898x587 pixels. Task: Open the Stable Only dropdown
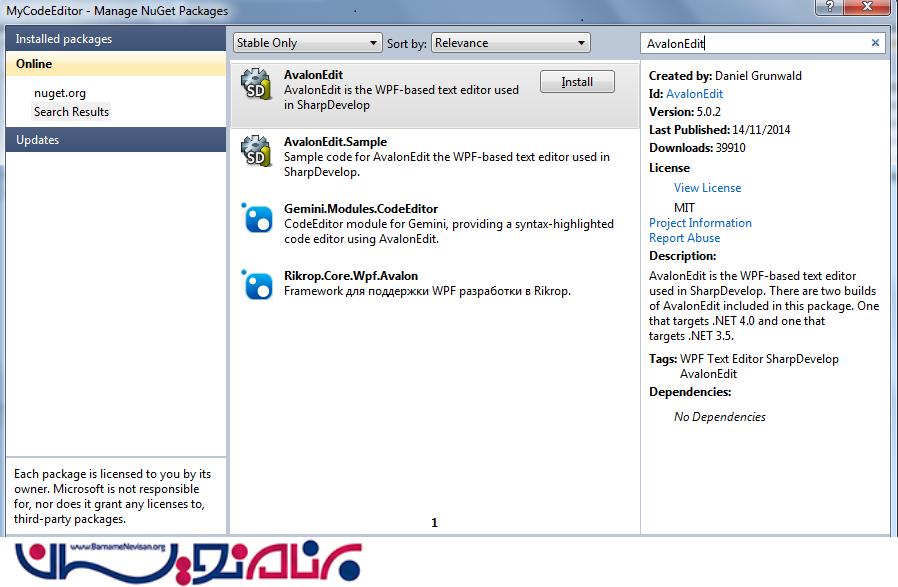pos(308,43)
